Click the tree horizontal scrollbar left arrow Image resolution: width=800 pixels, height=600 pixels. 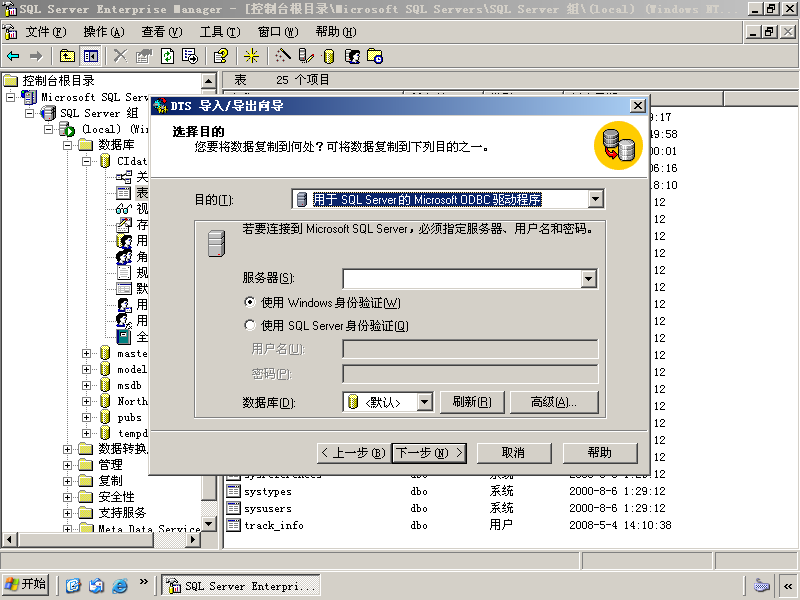click(x=9, y=539)
